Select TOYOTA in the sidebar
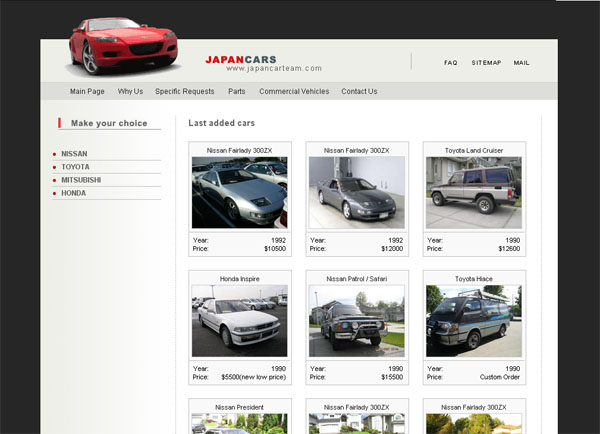Image resolution: width=600 pixels, height=434 pixels. pos(75,167)
